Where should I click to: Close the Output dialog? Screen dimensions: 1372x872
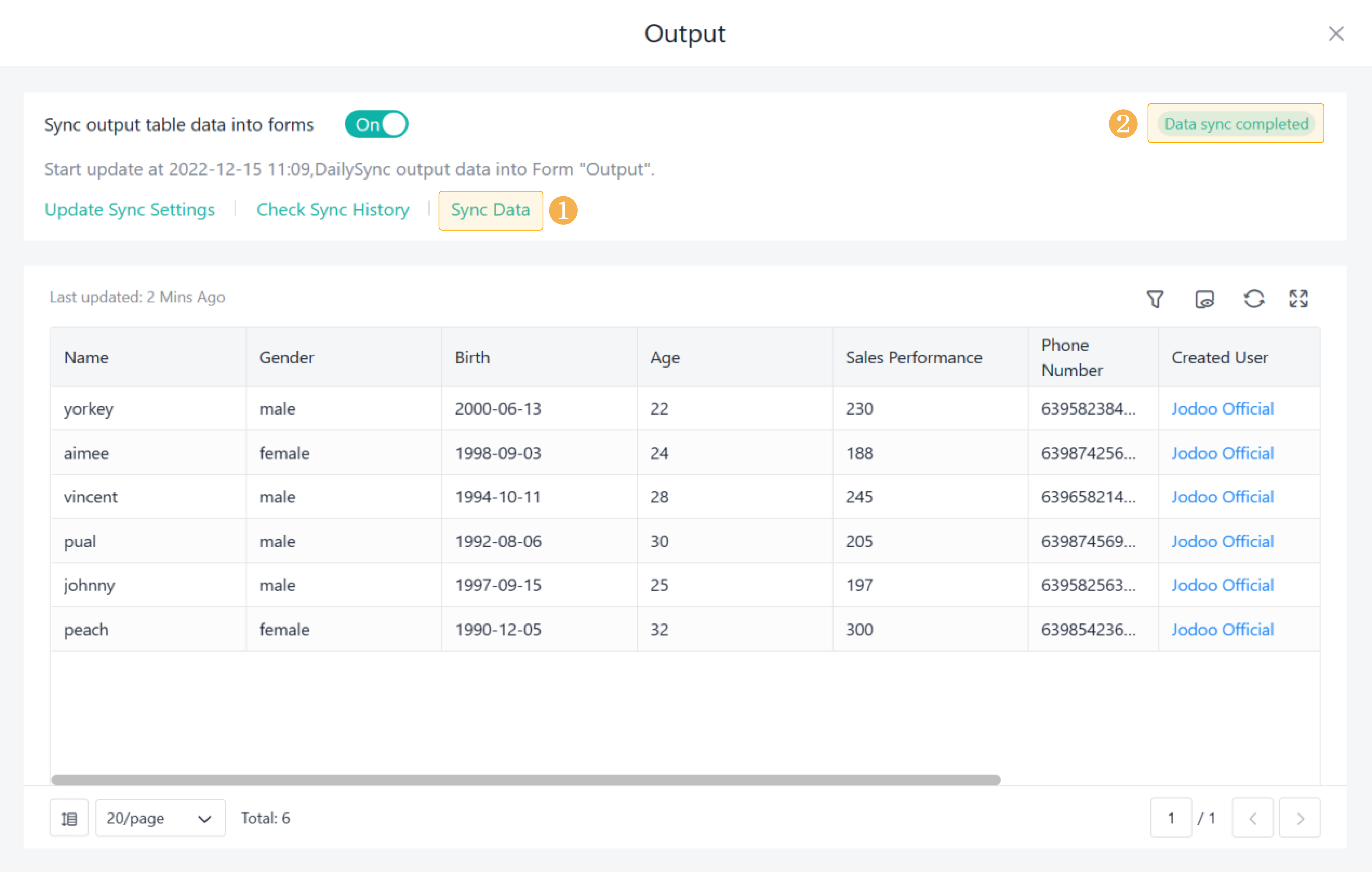pyautogui.click(x=1336, y=34)
